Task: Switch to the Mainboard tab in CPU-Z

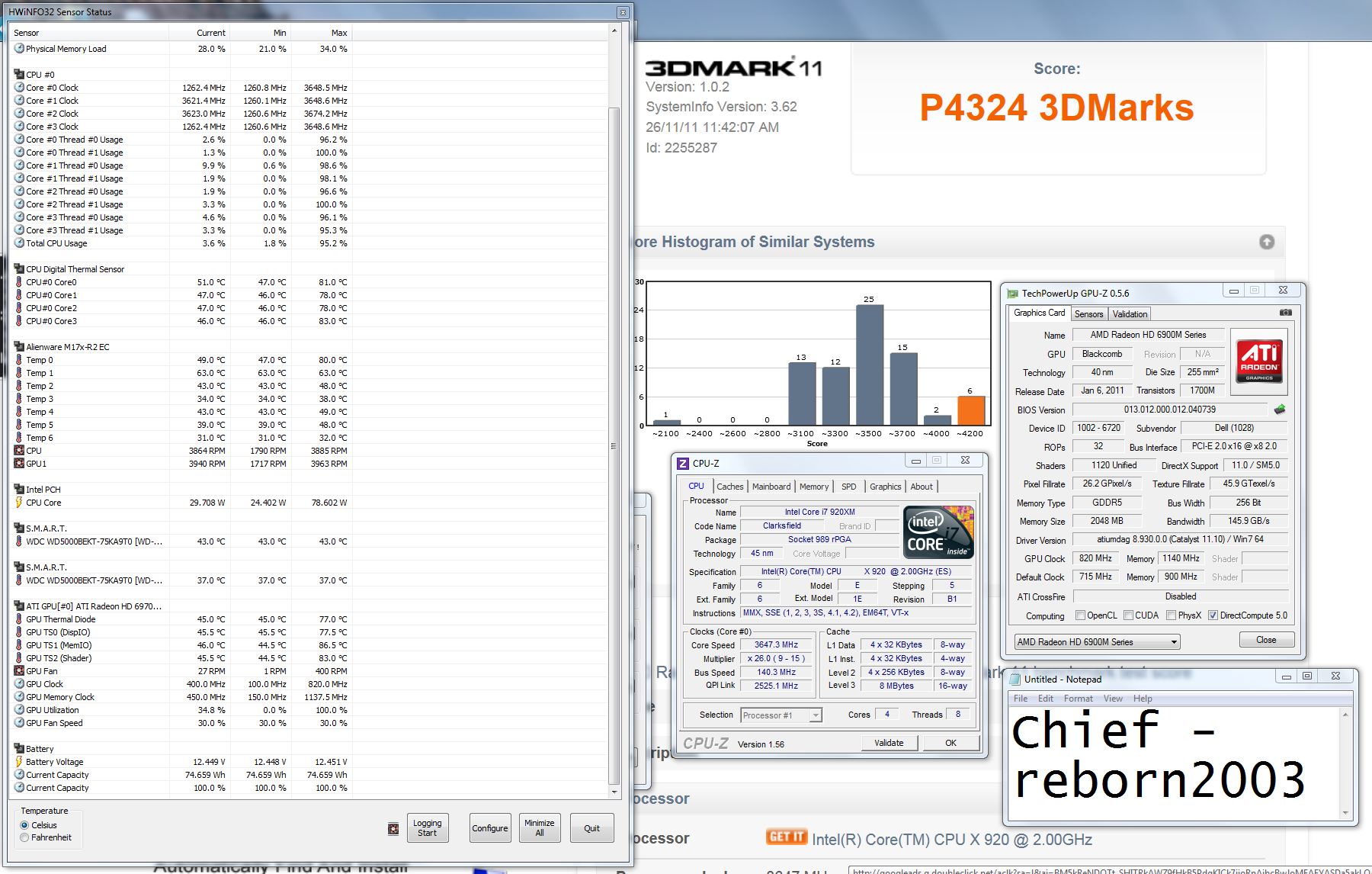Action: [771, 487]
